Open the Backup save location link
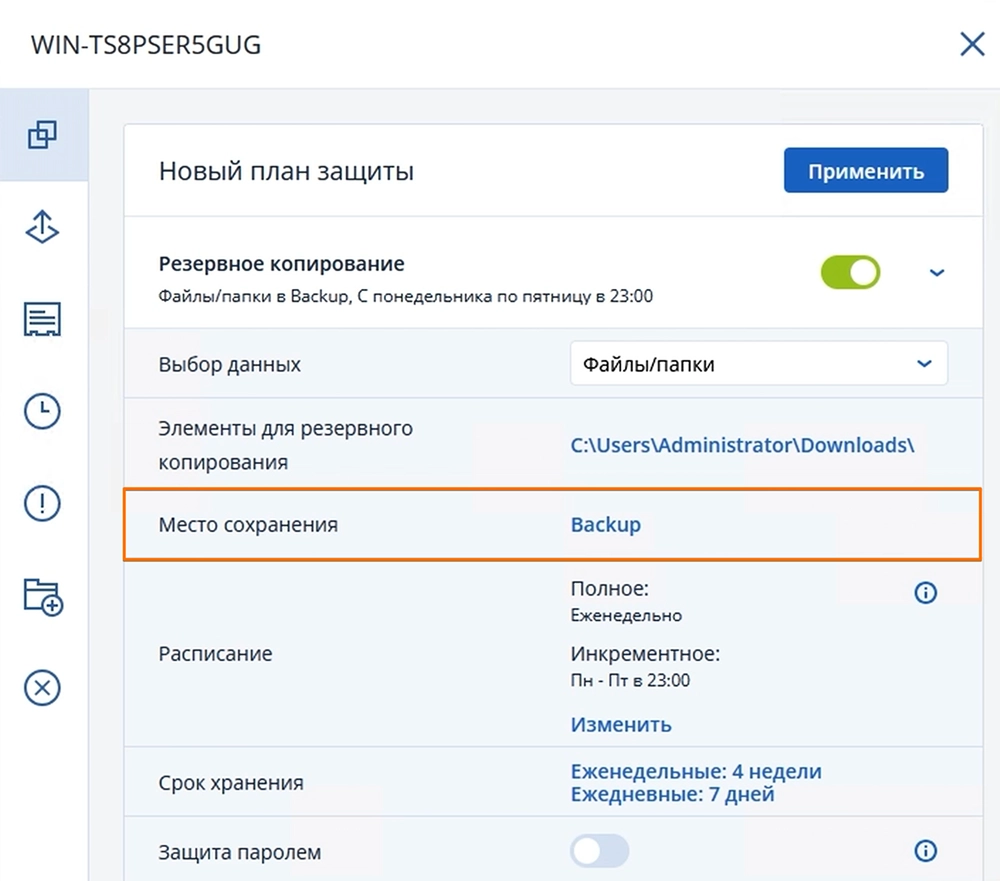This screenshot has height=881, width=1000. 605,524
